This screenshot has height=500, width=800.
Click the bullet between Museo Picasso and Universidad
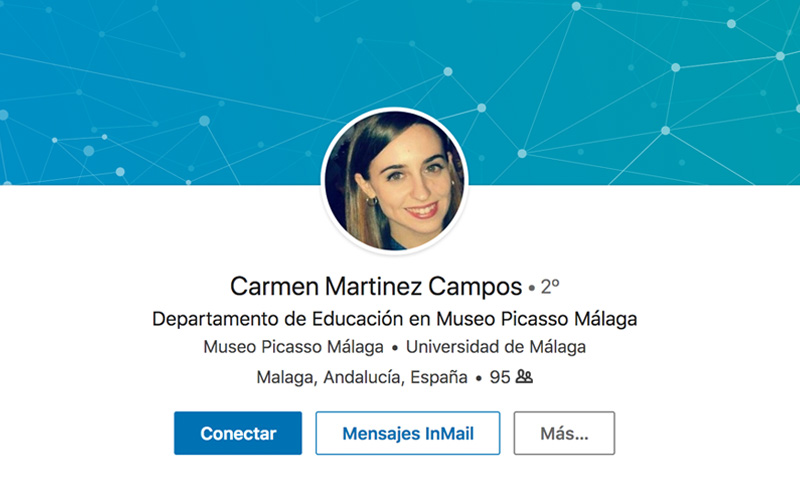pyautogui.click(x=394, y=348)
